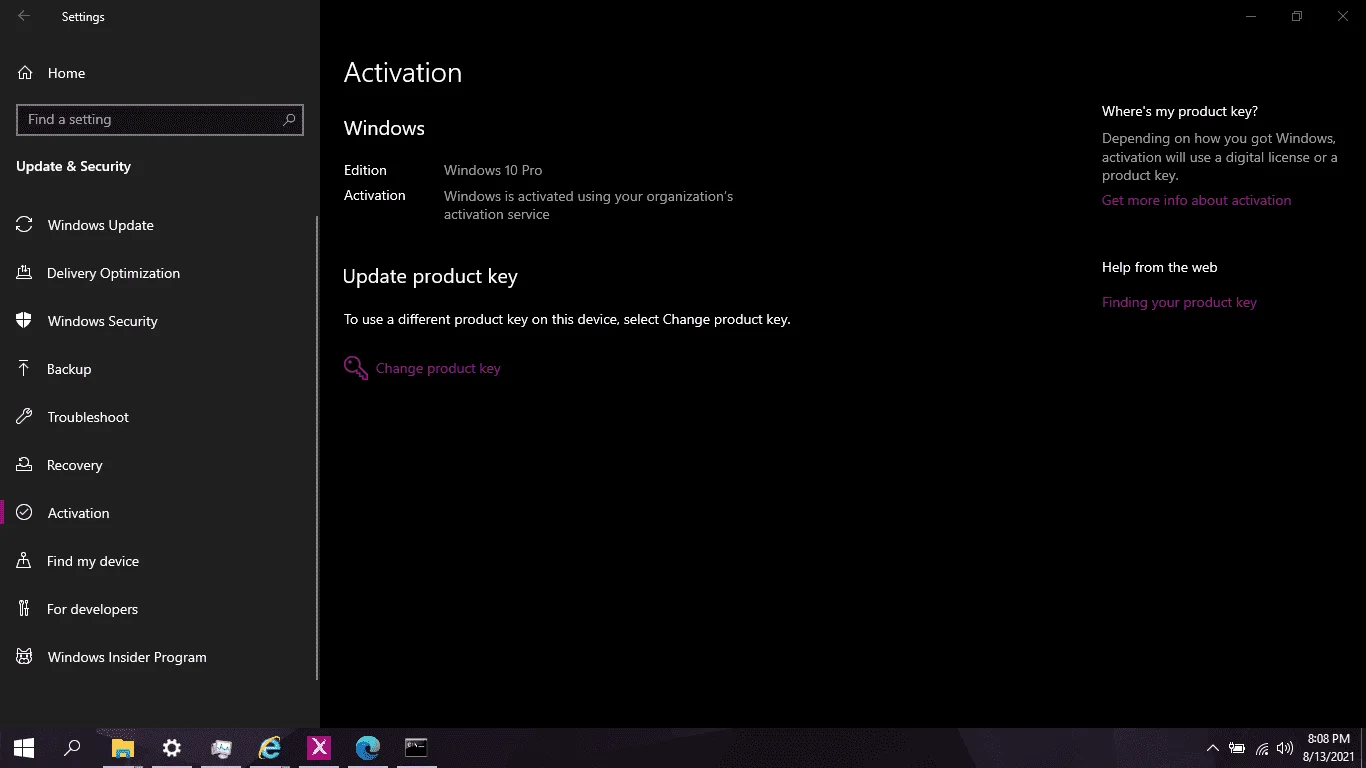Click the Update & Security sidebar header
The image size is (1366, 768).
(x=74, y=166)
